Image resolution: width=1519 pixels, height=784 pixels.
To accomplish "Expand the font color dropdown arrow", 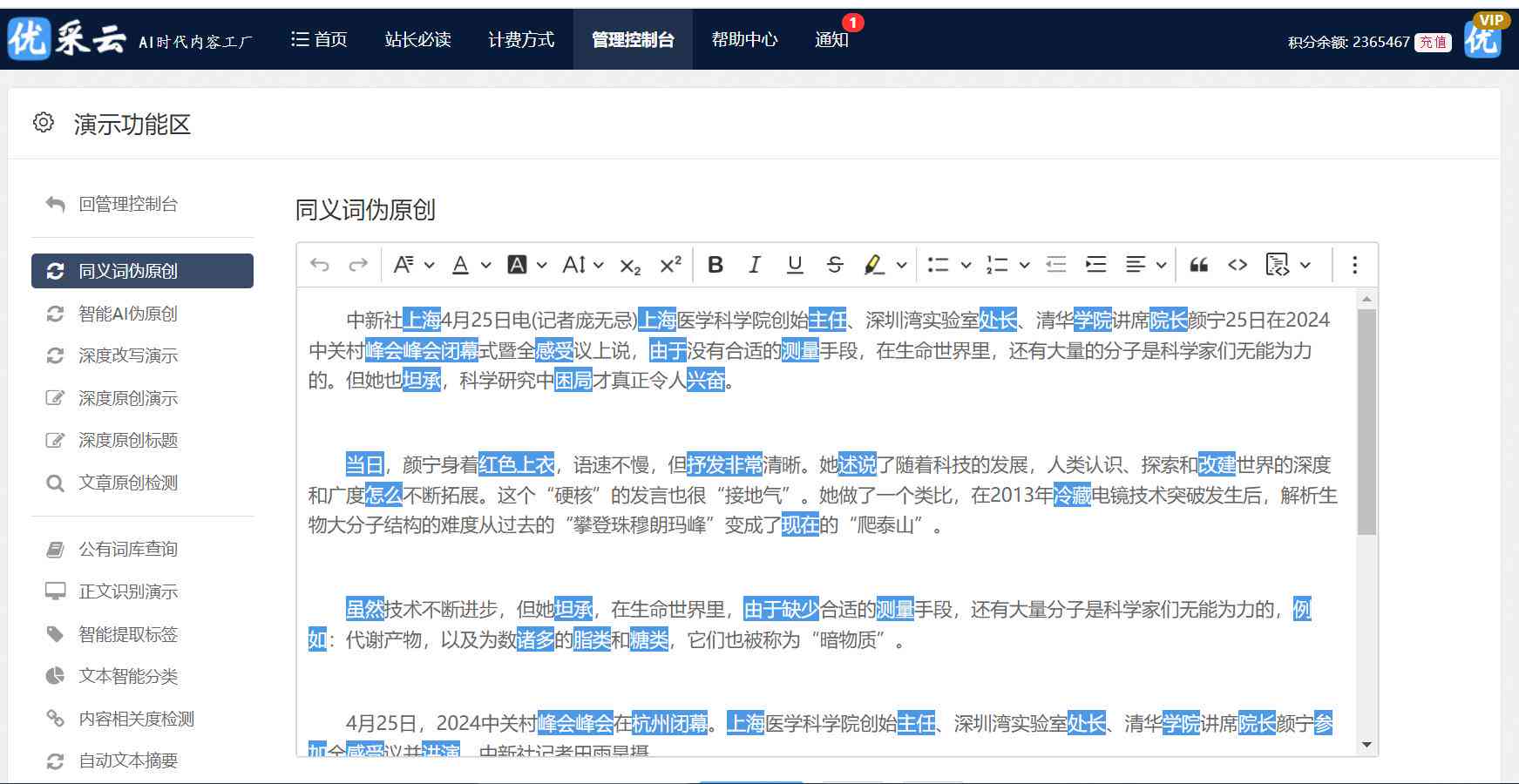I will tap(486, 266).
